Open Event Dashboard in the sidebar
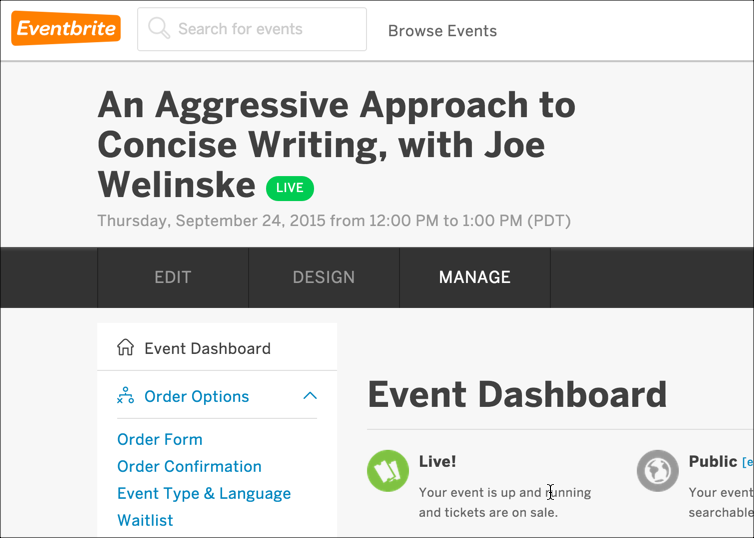The width and height of the screenshot is (754, 538). click(207, 348)
